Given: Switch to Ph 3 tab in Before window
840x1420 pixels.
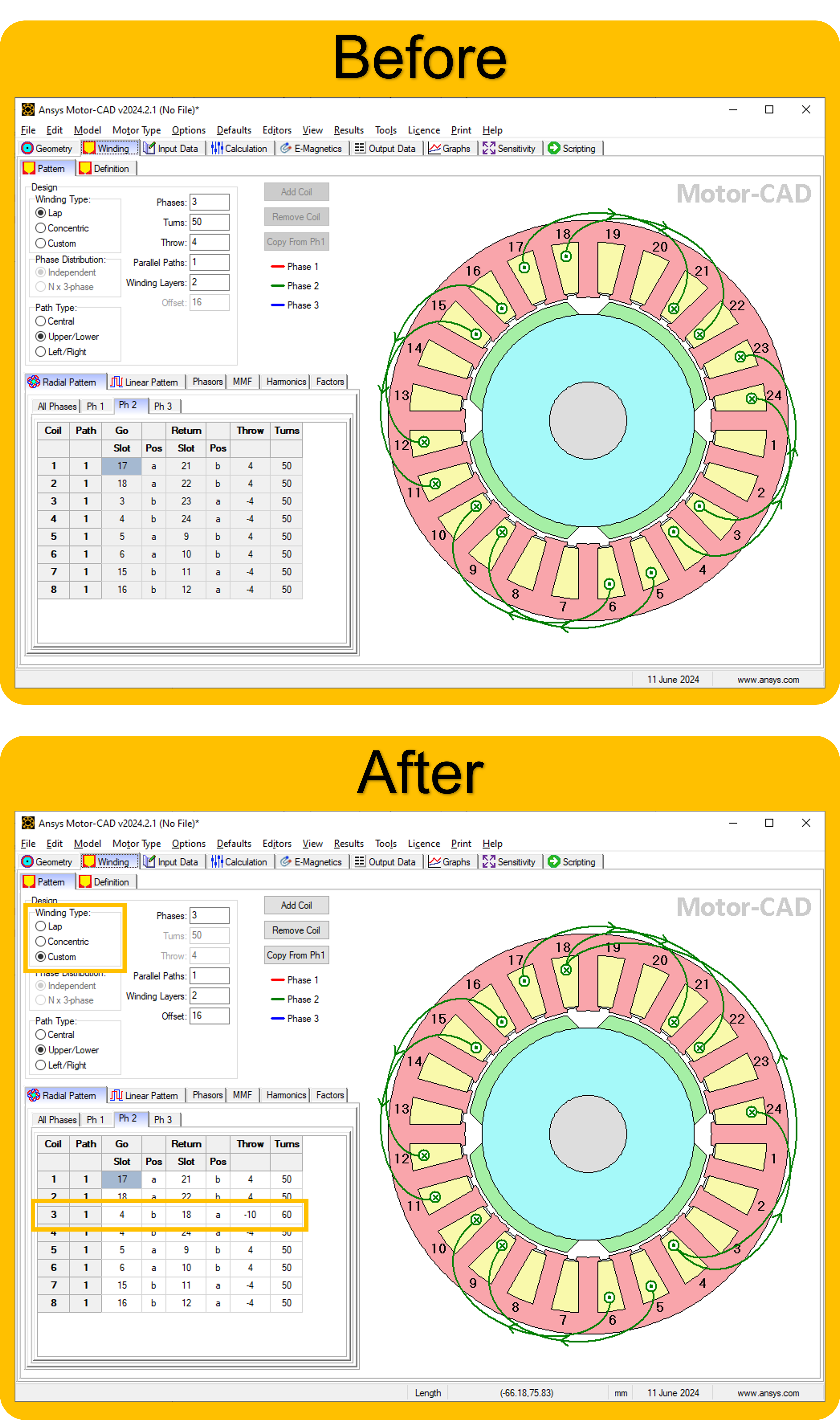Looking at the screenshot, I should click(x=163, y=406).
